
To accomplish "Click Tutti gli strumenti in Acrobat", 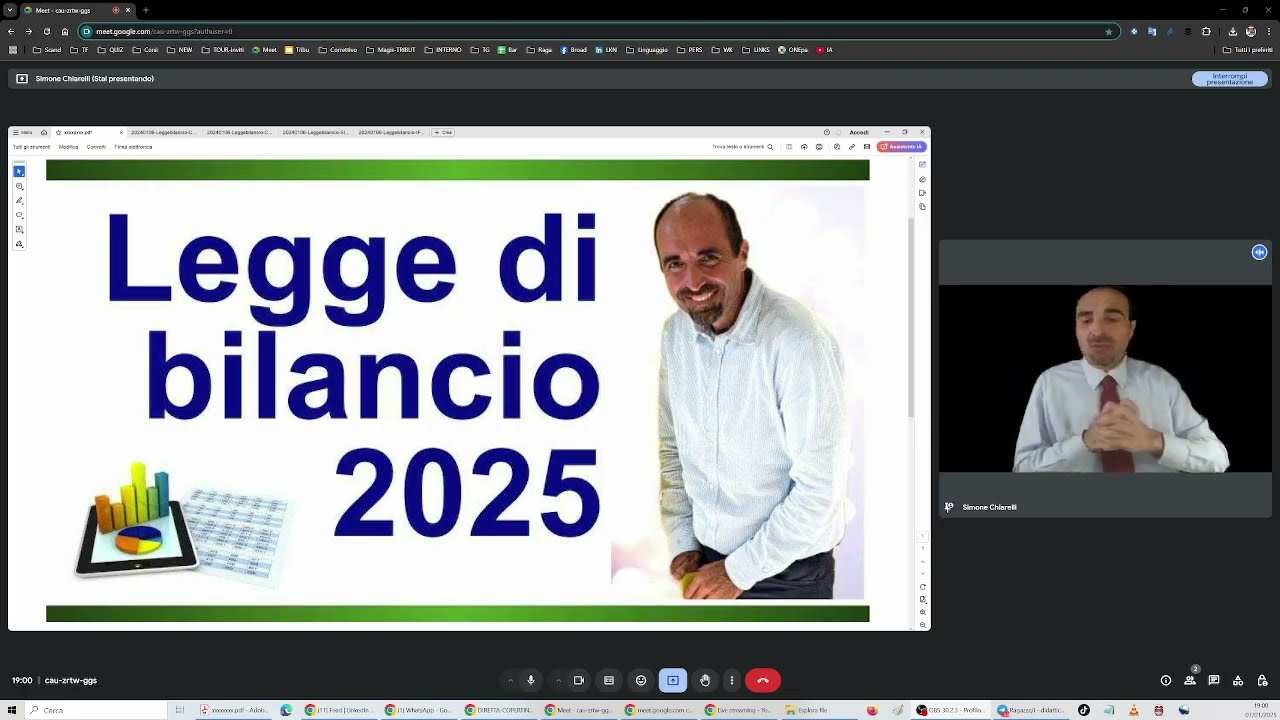I will (x=31, y=147).
